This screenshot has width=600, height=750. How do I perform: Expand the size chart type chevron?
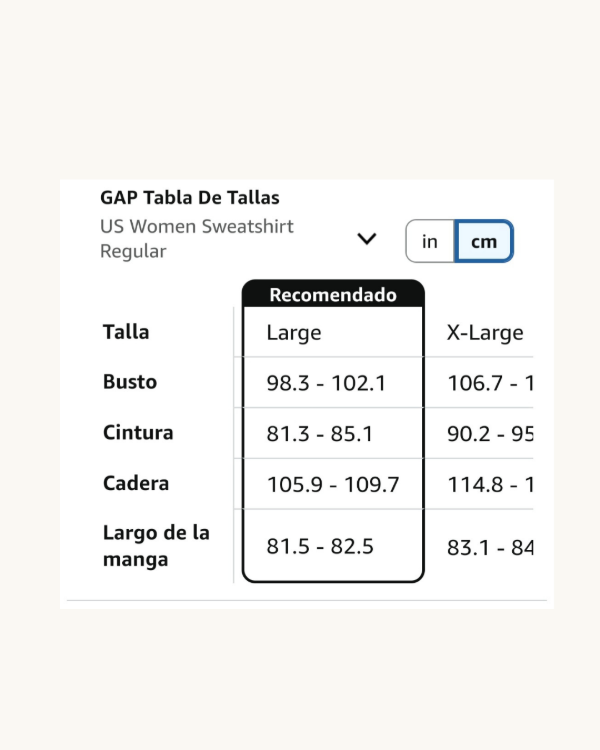367,239
